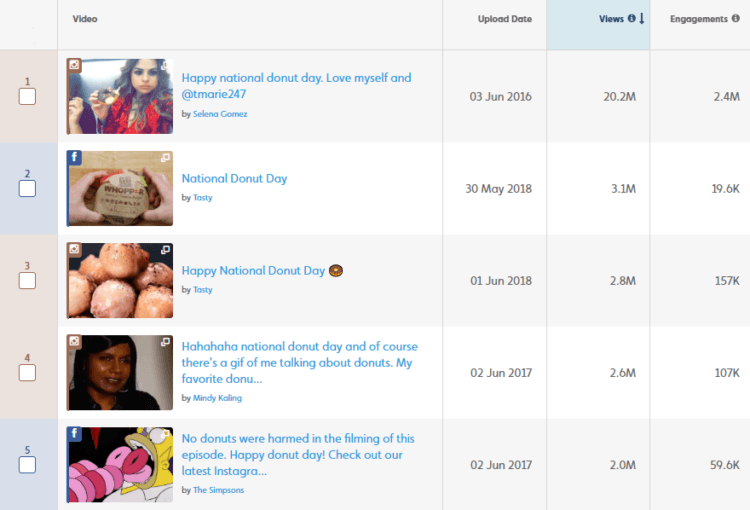Click the Video column header
Viewport: 750px width, 510px height.
pos(85,19)
